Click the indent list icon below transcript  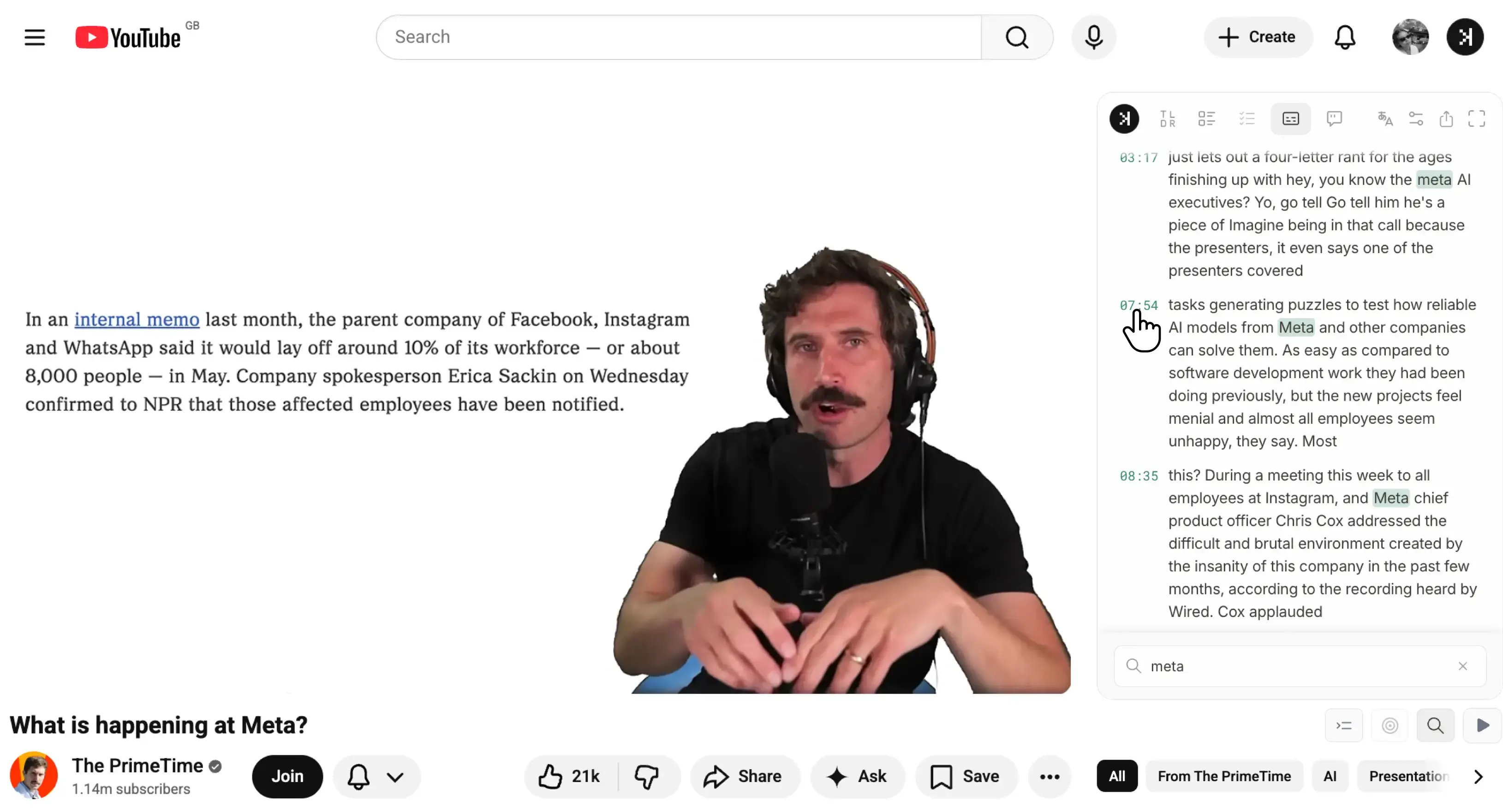click(1344, 726)
